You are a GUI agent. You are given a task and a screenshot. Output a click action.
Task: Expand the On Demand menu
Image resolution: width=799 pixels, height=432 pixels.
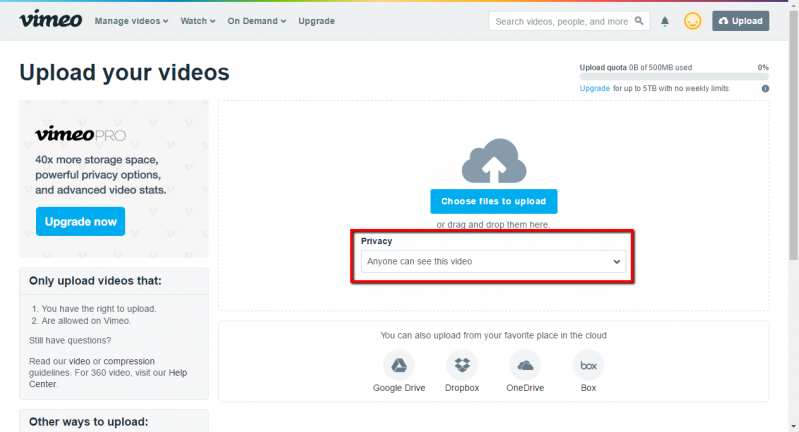257,21
